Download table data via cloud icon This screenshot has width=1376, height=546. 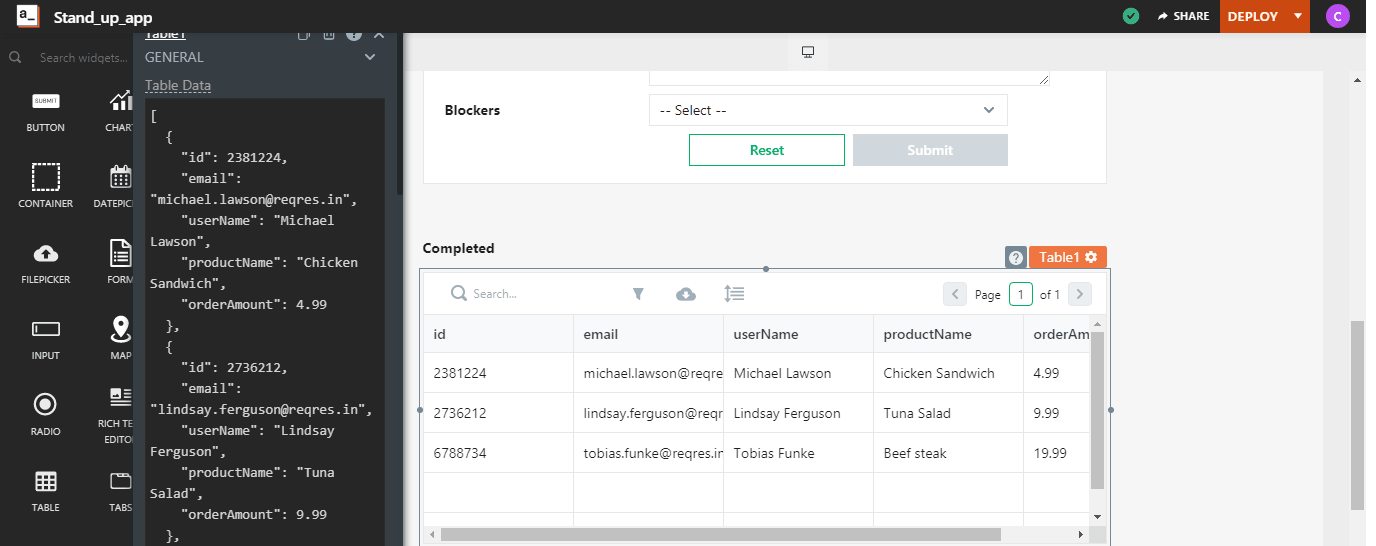[x=686, y=294]
